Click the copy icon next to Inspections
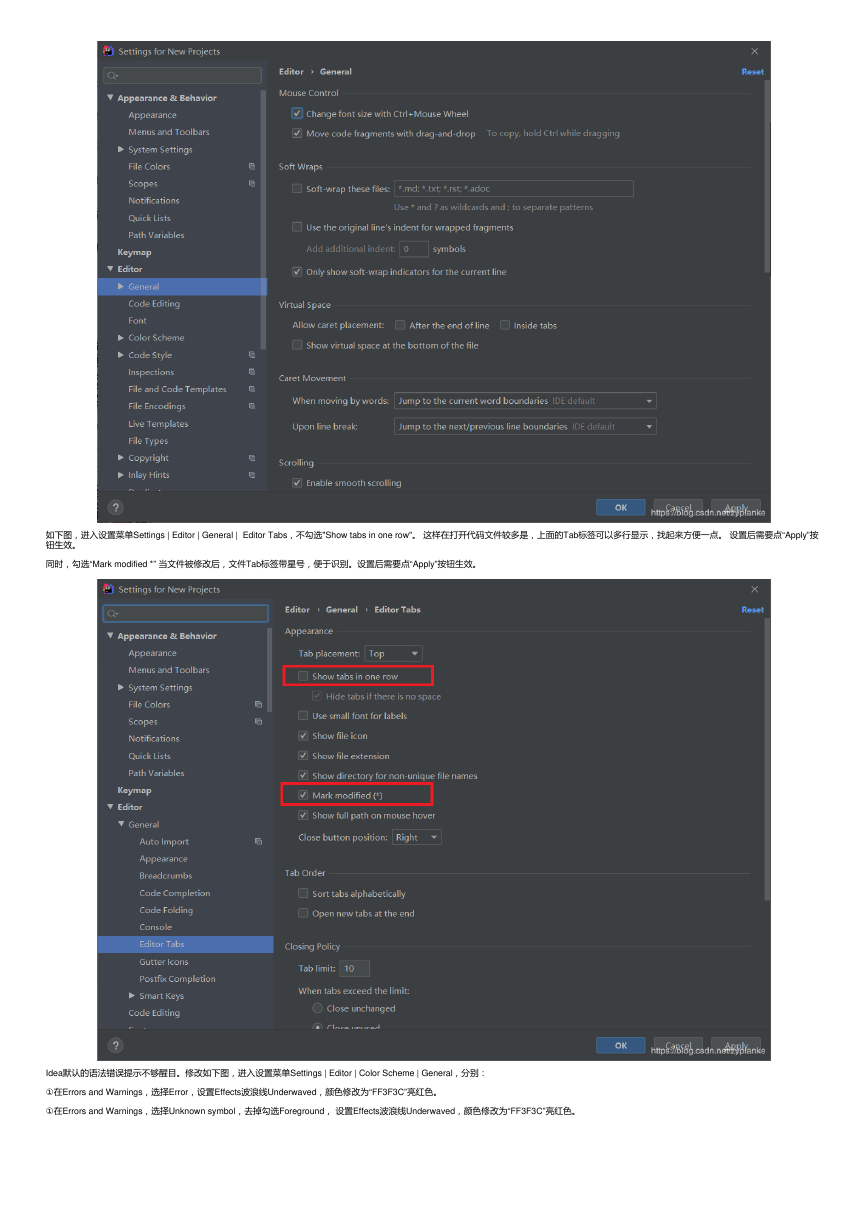The height and width of the screenshot is (1228, 868). click(x=252, y=372)
